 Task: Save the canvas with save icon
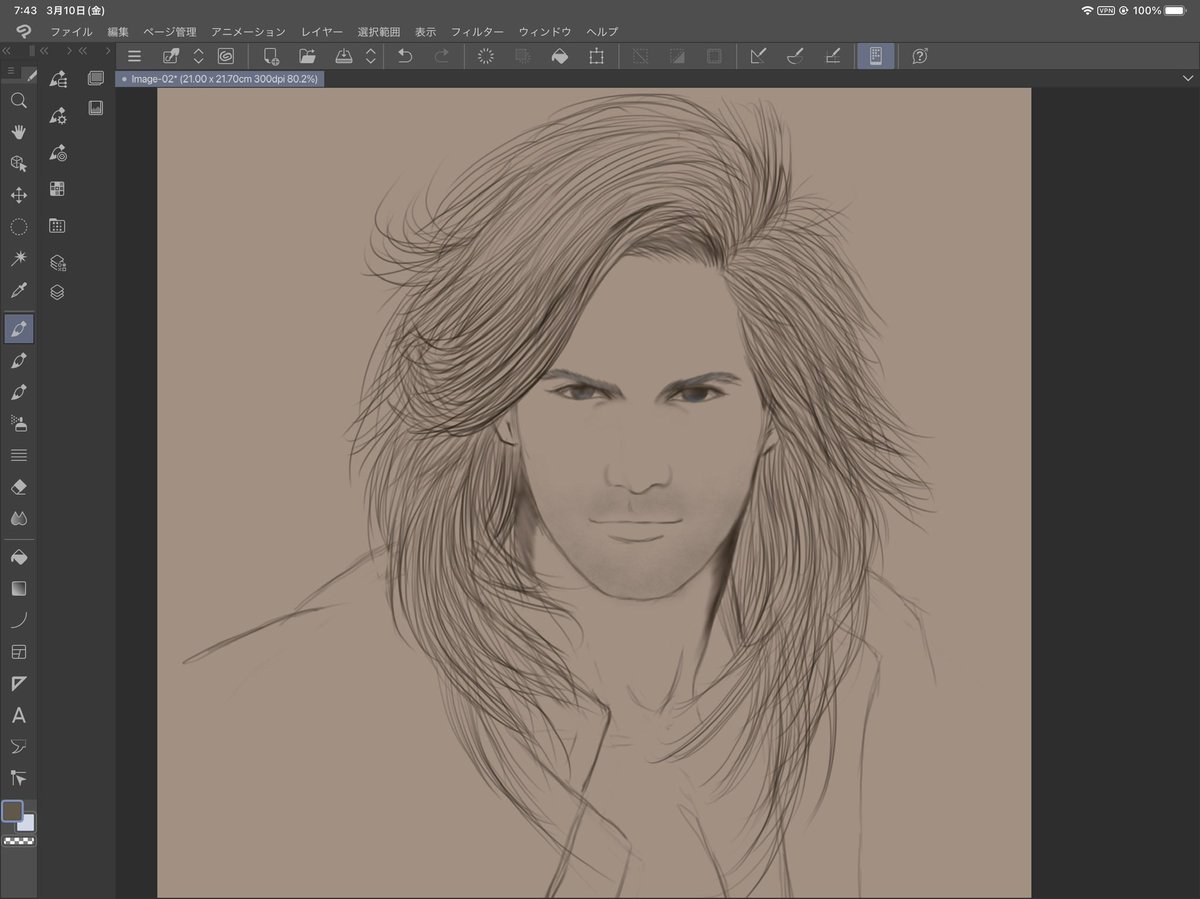[343, 56]
